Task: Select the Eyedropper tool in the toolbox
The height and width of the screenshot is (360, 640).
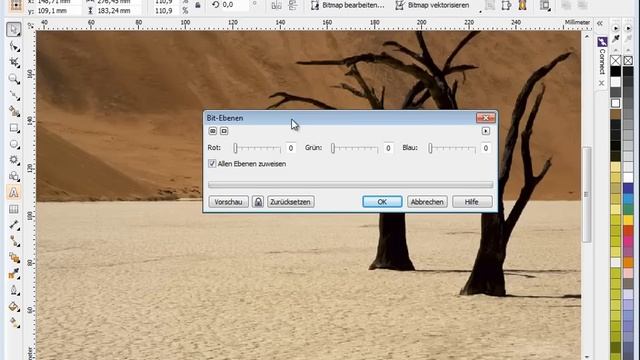Action: pyautogui.click(x=14, y=274)
